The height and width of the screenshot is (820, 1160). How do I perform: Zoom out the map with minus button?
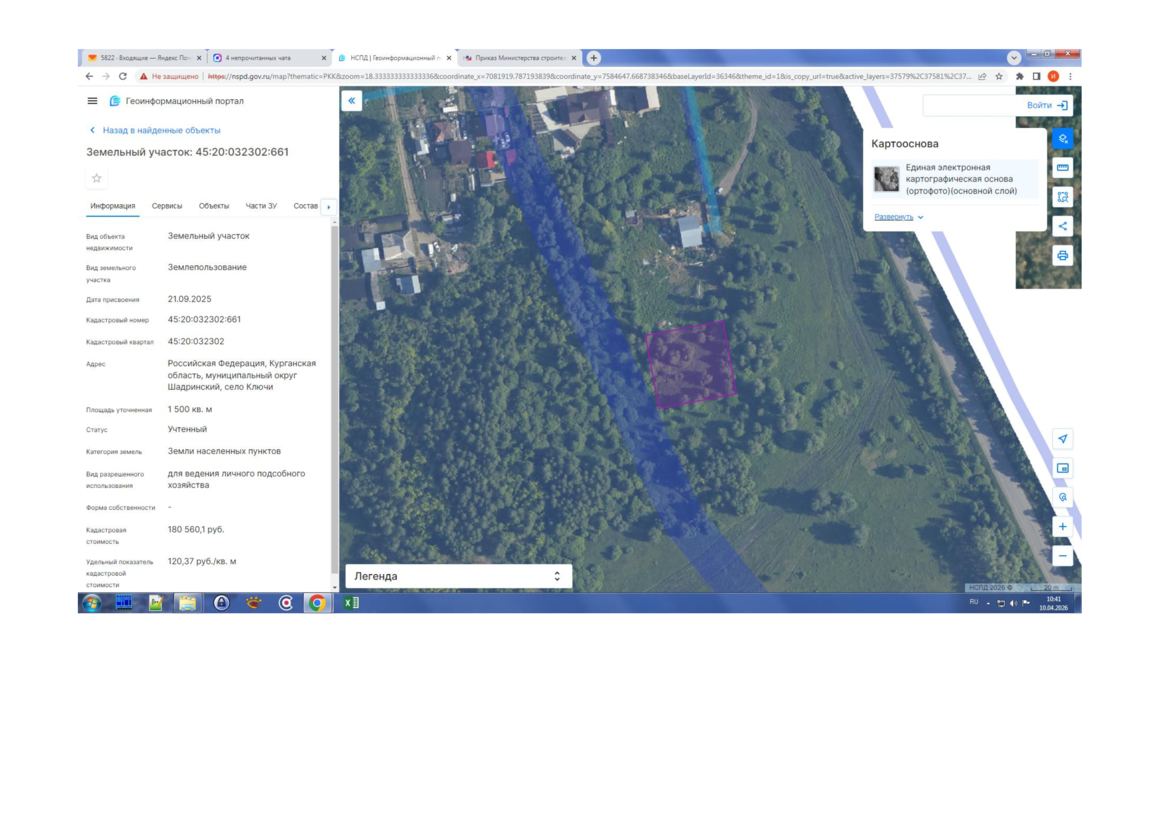(1062, 556)
